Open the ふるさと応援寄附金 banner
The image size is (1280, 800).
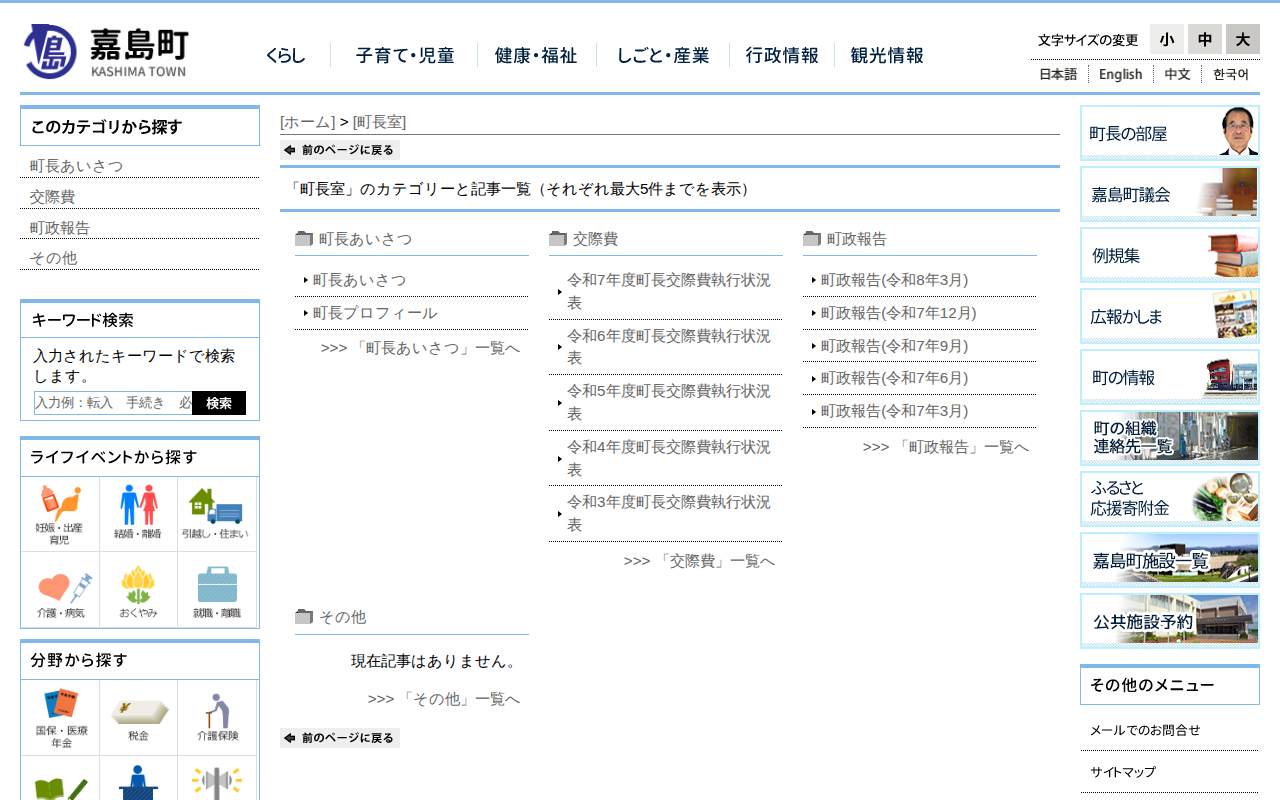pyautogui.click(x=1170, y=499)
